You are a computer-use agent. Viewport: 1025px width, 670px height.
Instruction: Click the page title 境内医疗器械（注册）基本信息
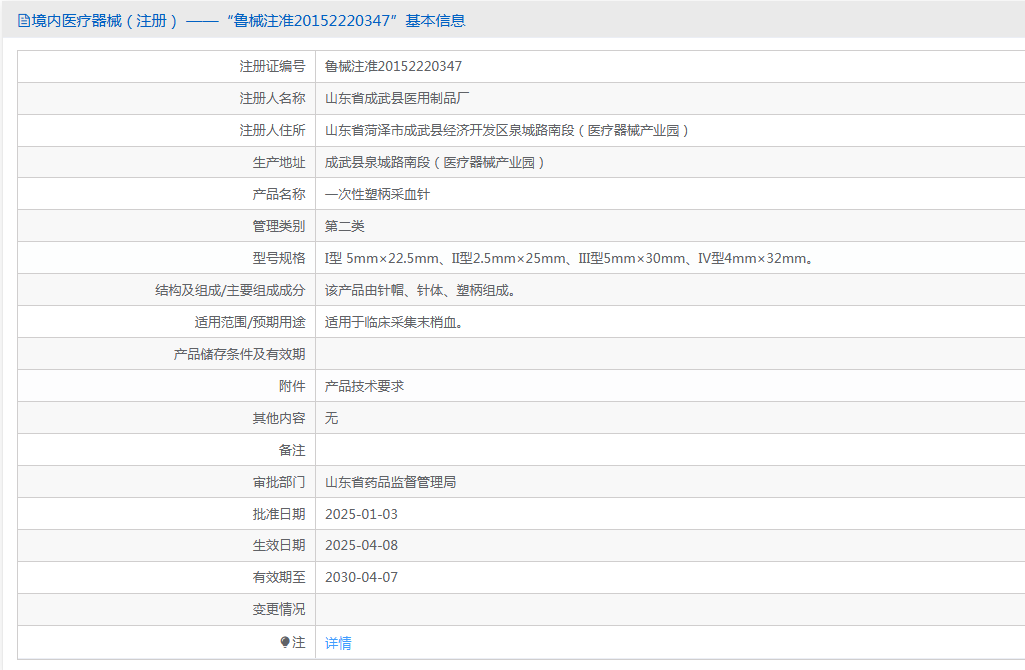tap(248, 21)
